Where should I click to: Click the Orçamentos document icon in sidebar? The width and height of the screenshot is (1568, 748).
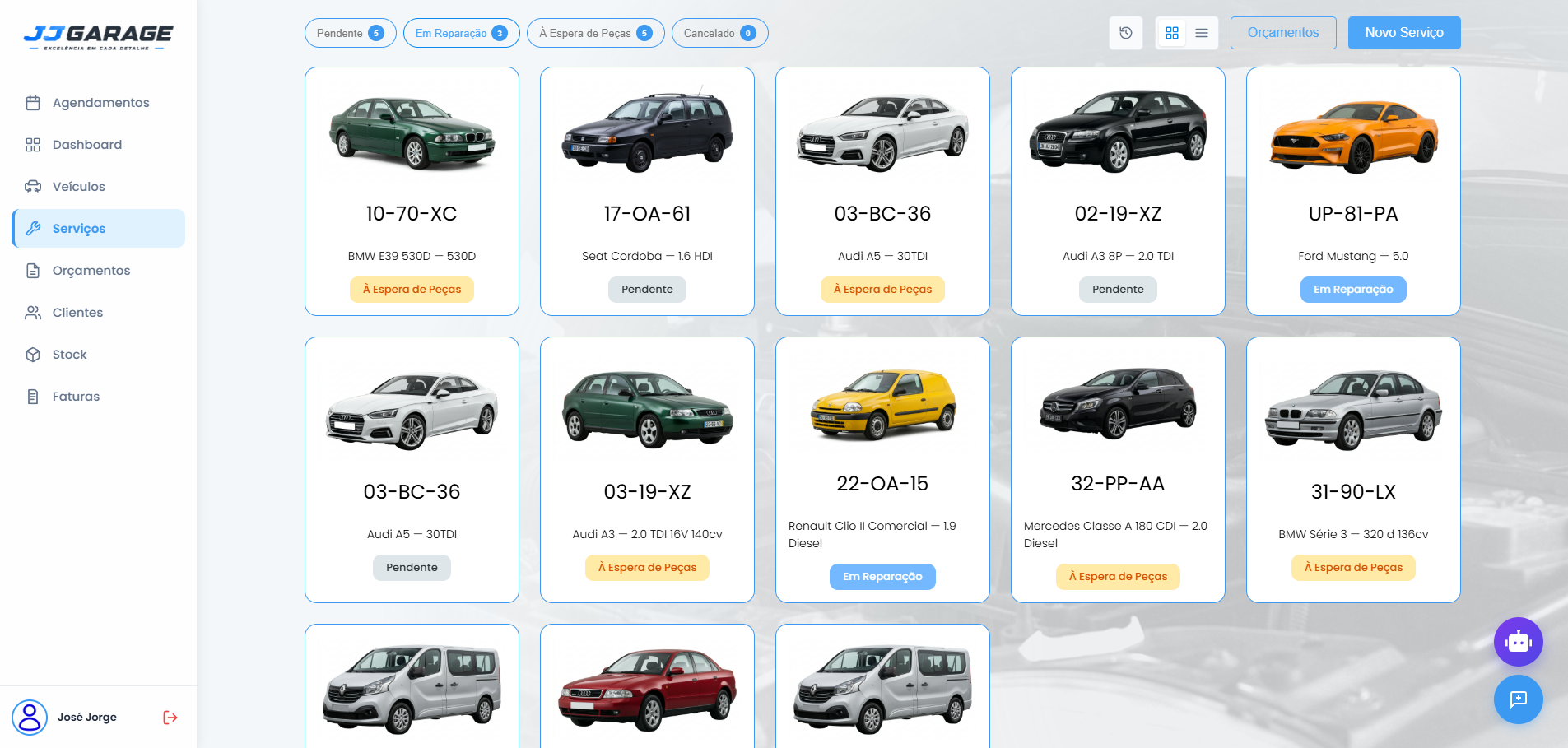click(33, 271)
